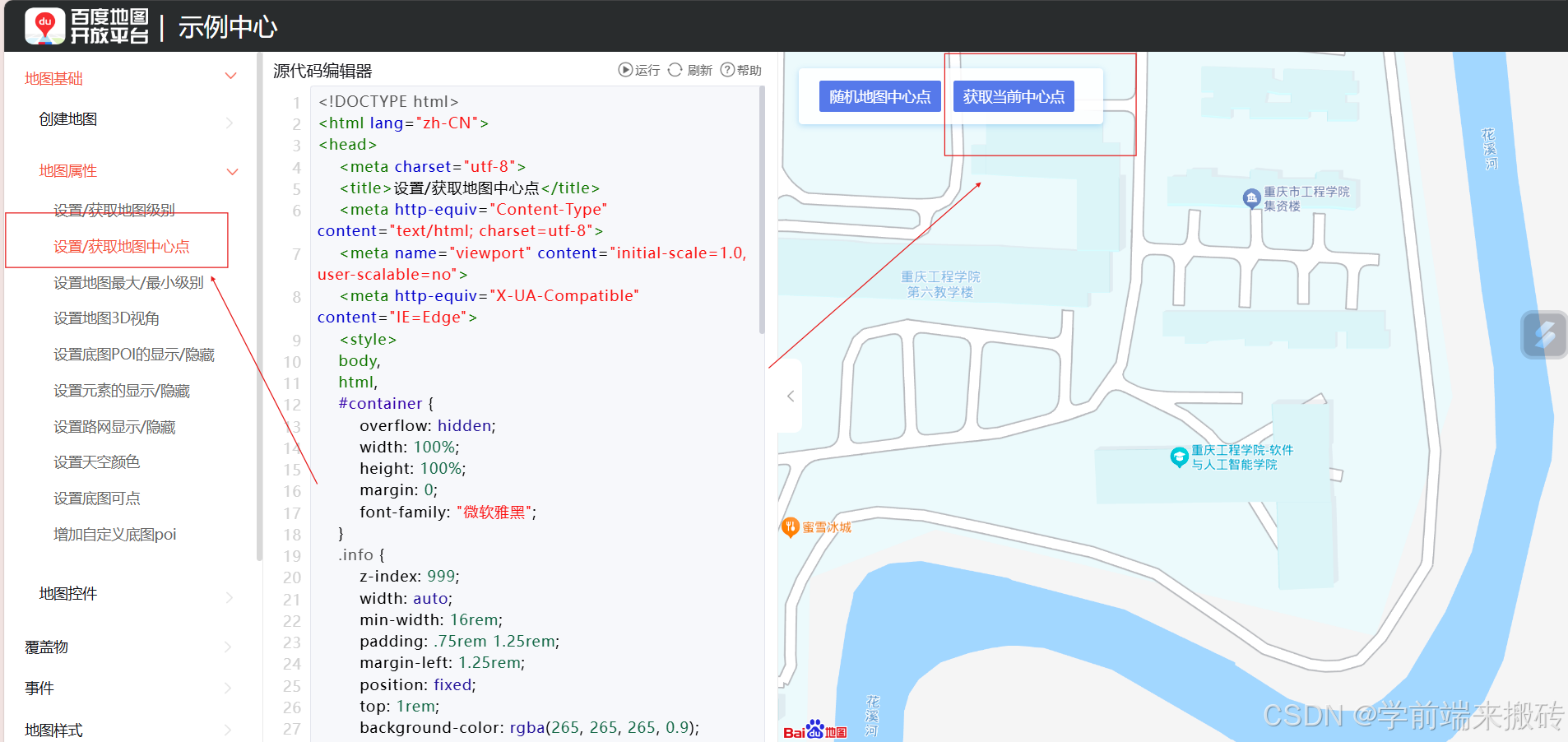
Task: Open 设置地图3D视角 example
Action: click(x=106, y=318)
